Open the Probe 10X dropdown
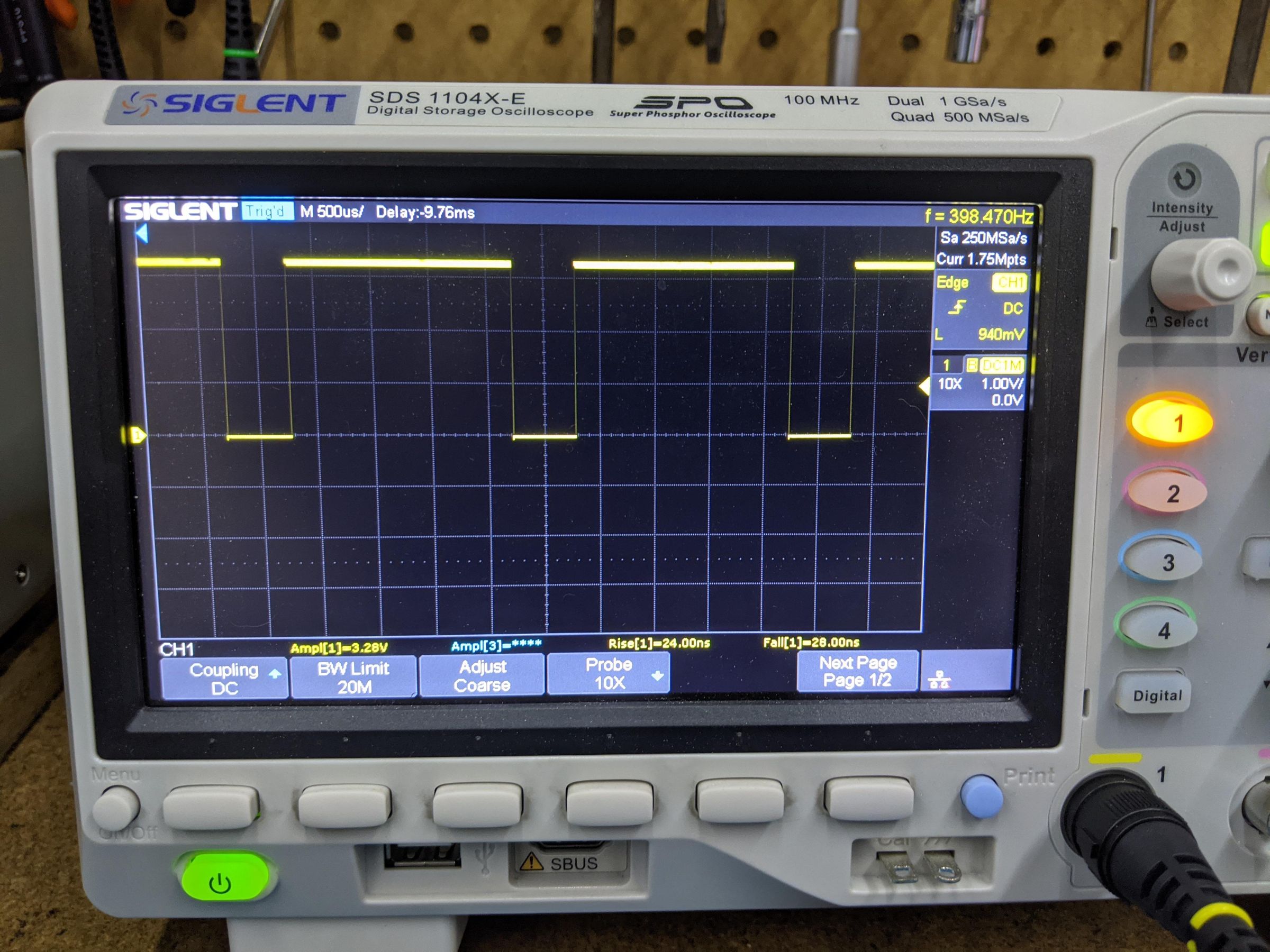Viewport: 1270px width, 952px height. [x=609, y=674]
